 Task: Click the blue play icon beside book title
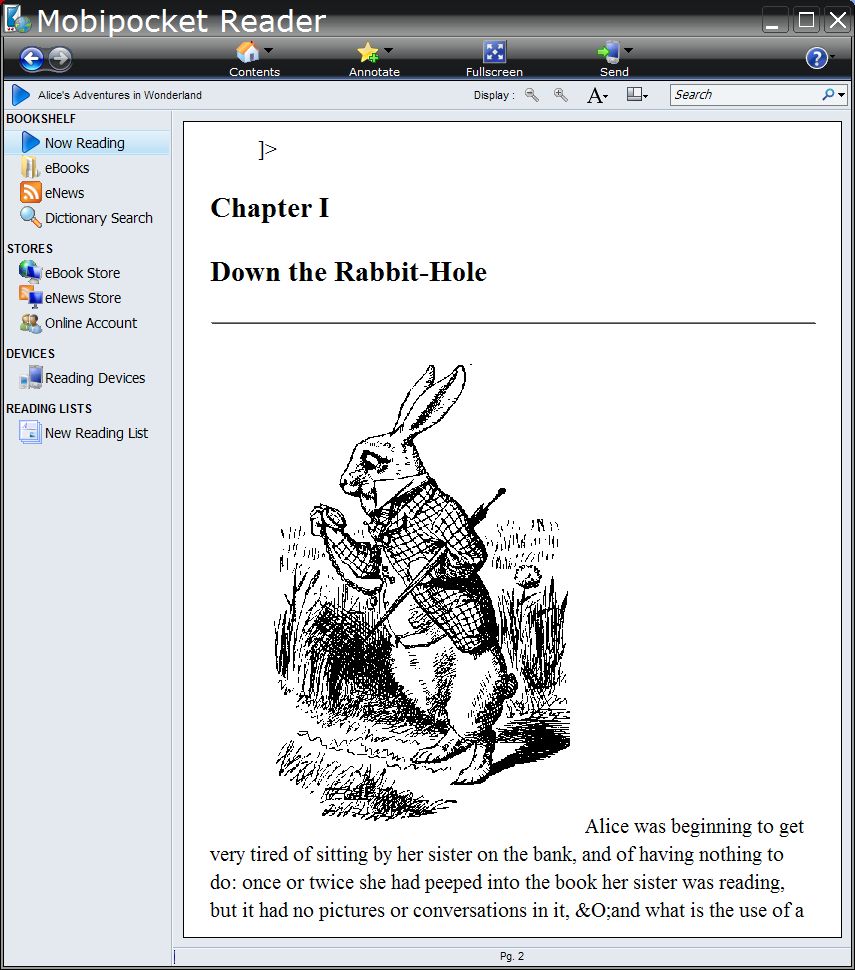20,95
